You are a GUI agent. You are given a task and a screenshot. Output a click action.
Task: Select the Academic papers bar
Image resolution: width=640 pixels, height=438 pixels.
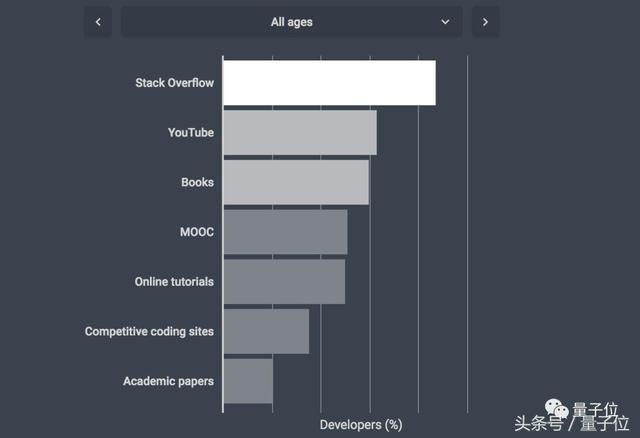coord(247,381)
